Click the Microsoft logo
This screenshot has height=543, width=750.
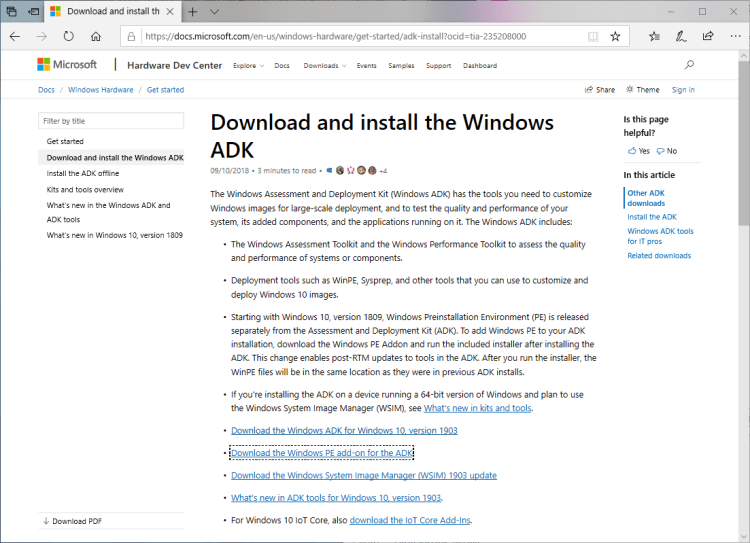coord(67,65)
